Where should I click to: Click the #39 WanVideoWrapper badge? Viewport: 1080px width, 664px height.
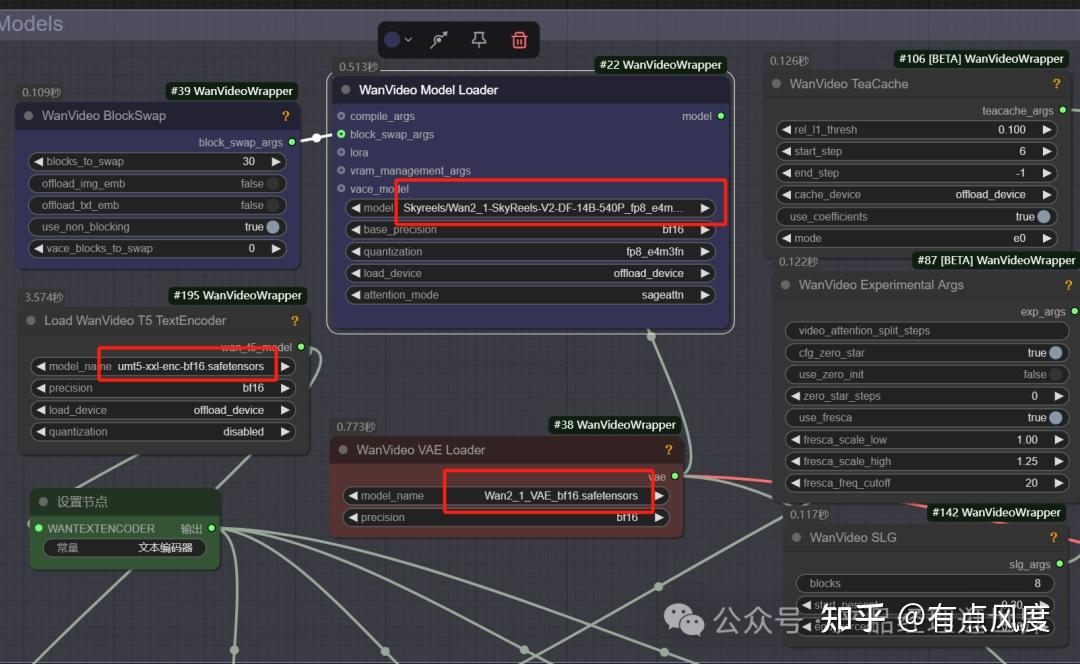click(231, 91)
